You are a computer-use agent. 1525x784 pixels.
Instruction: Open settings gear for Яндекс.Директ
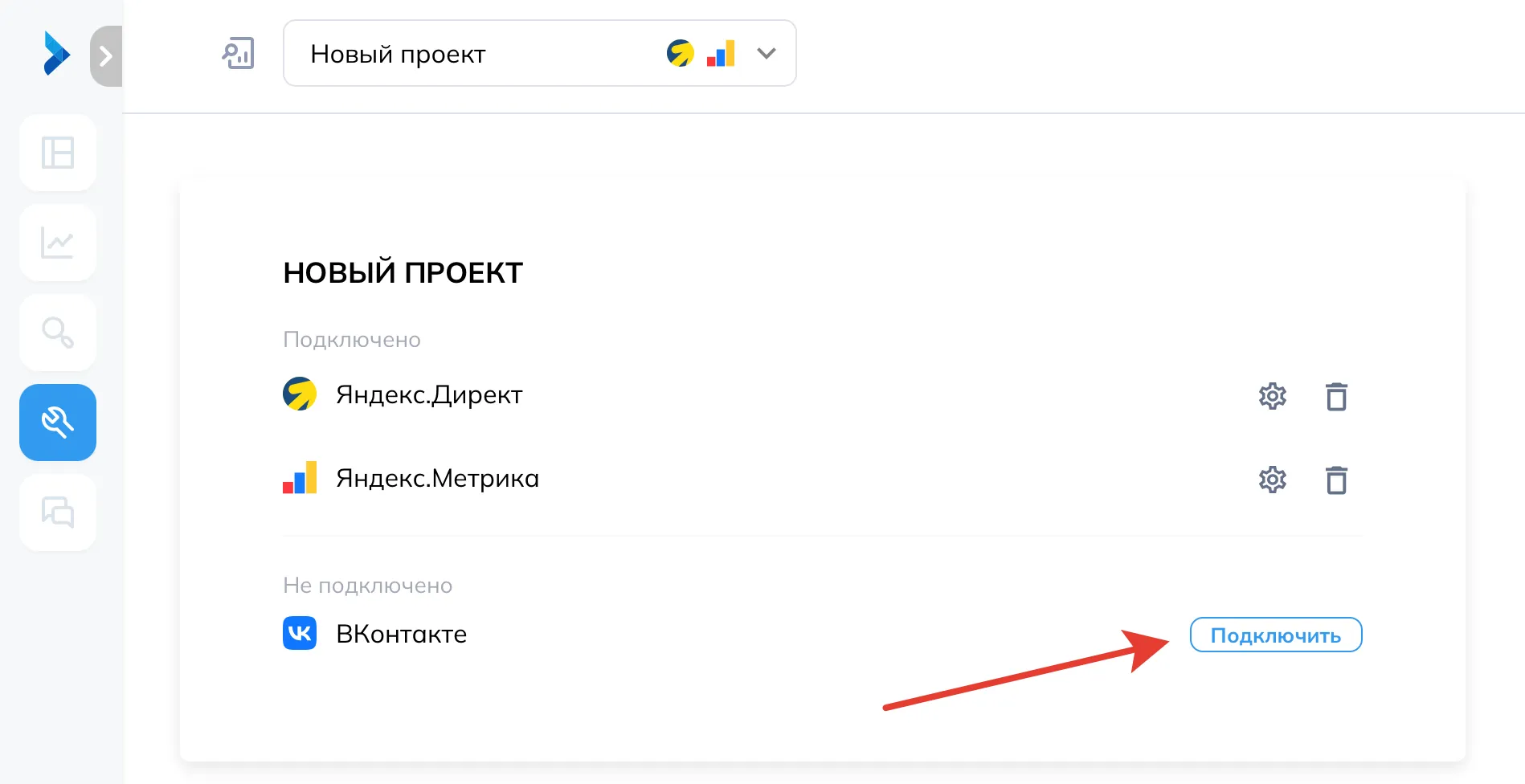[x=1273, y=396]
